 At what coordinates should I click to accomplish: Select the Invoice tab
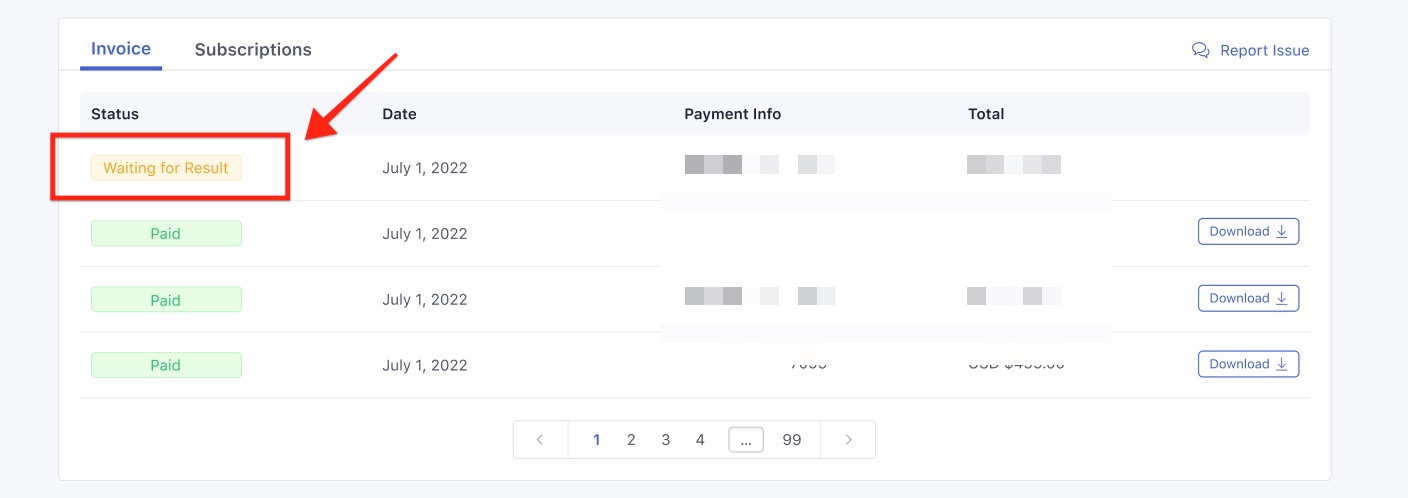pos(121,48)
